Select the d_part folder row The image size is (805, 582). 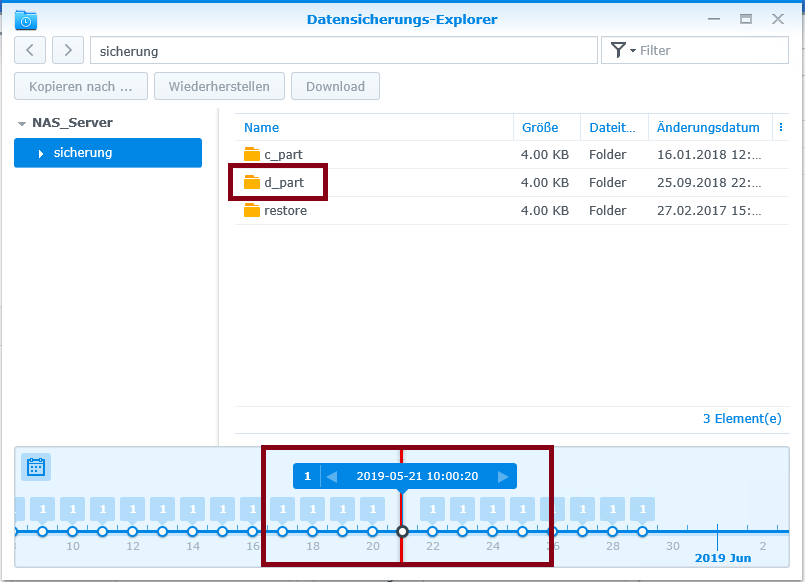tap(400, 183)
